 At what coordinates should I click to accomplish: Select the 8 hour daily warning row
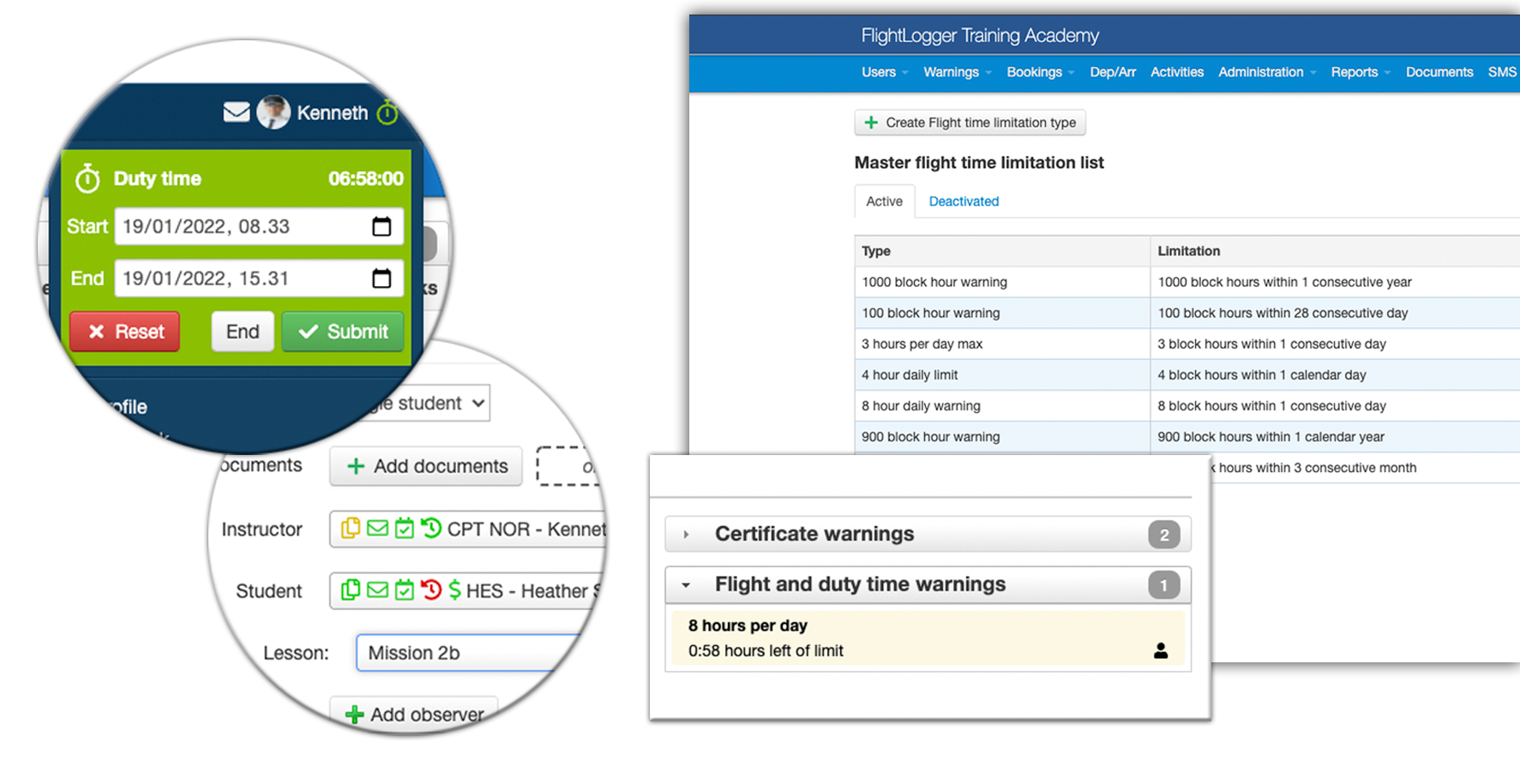[1187, 405]
